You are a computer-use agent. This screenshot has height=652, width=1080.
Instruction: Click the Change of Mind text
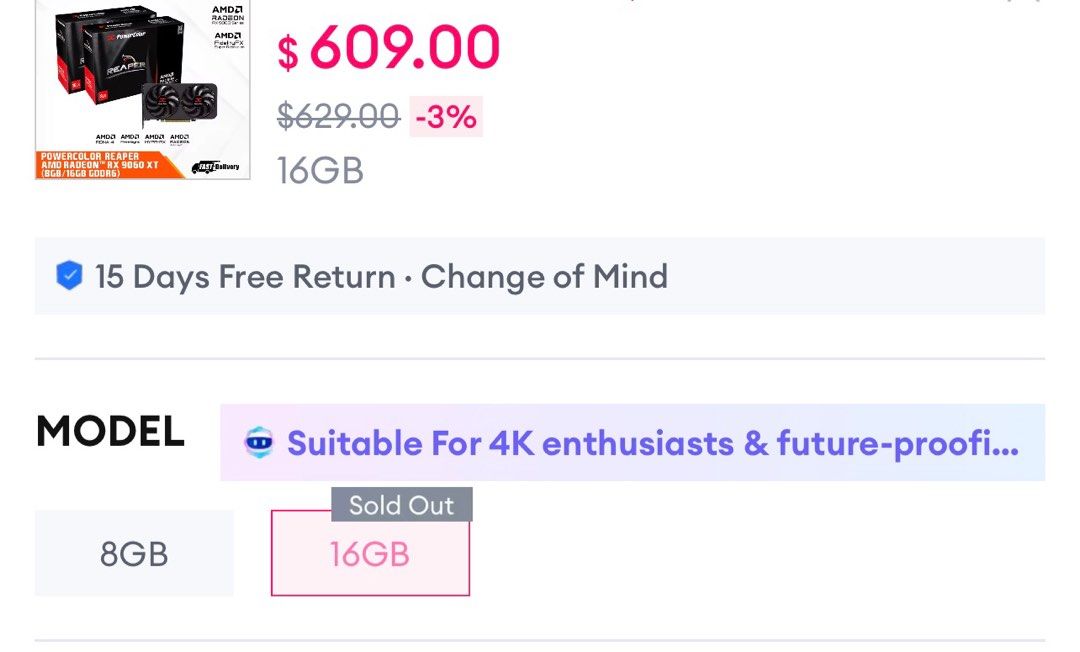click(544, 277)
